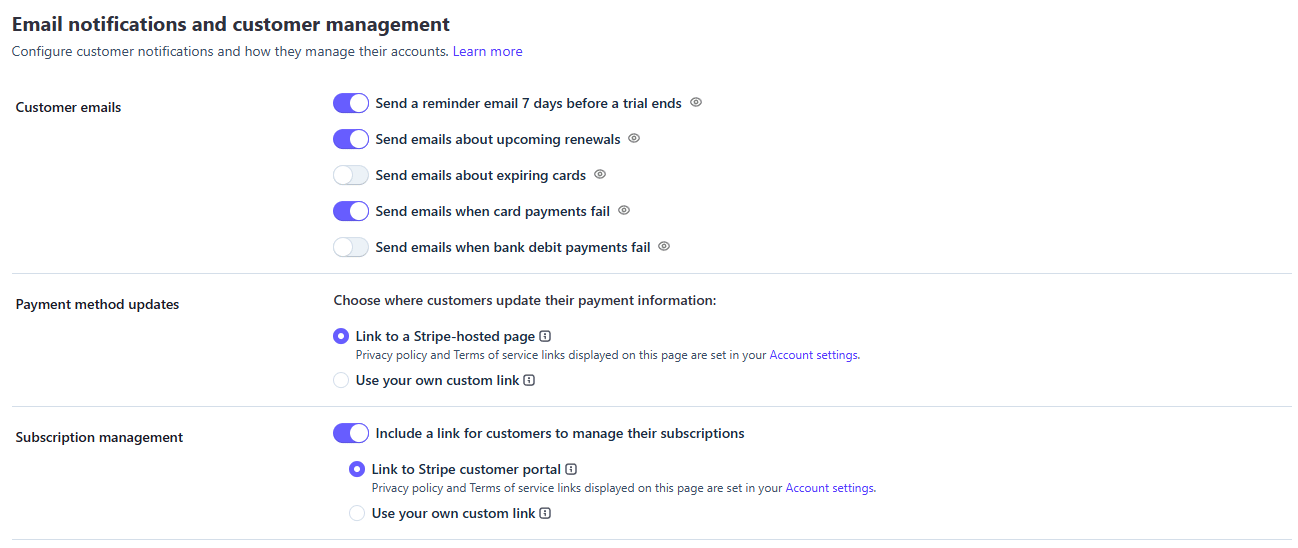Open the Learn more link

pos(487,51)
